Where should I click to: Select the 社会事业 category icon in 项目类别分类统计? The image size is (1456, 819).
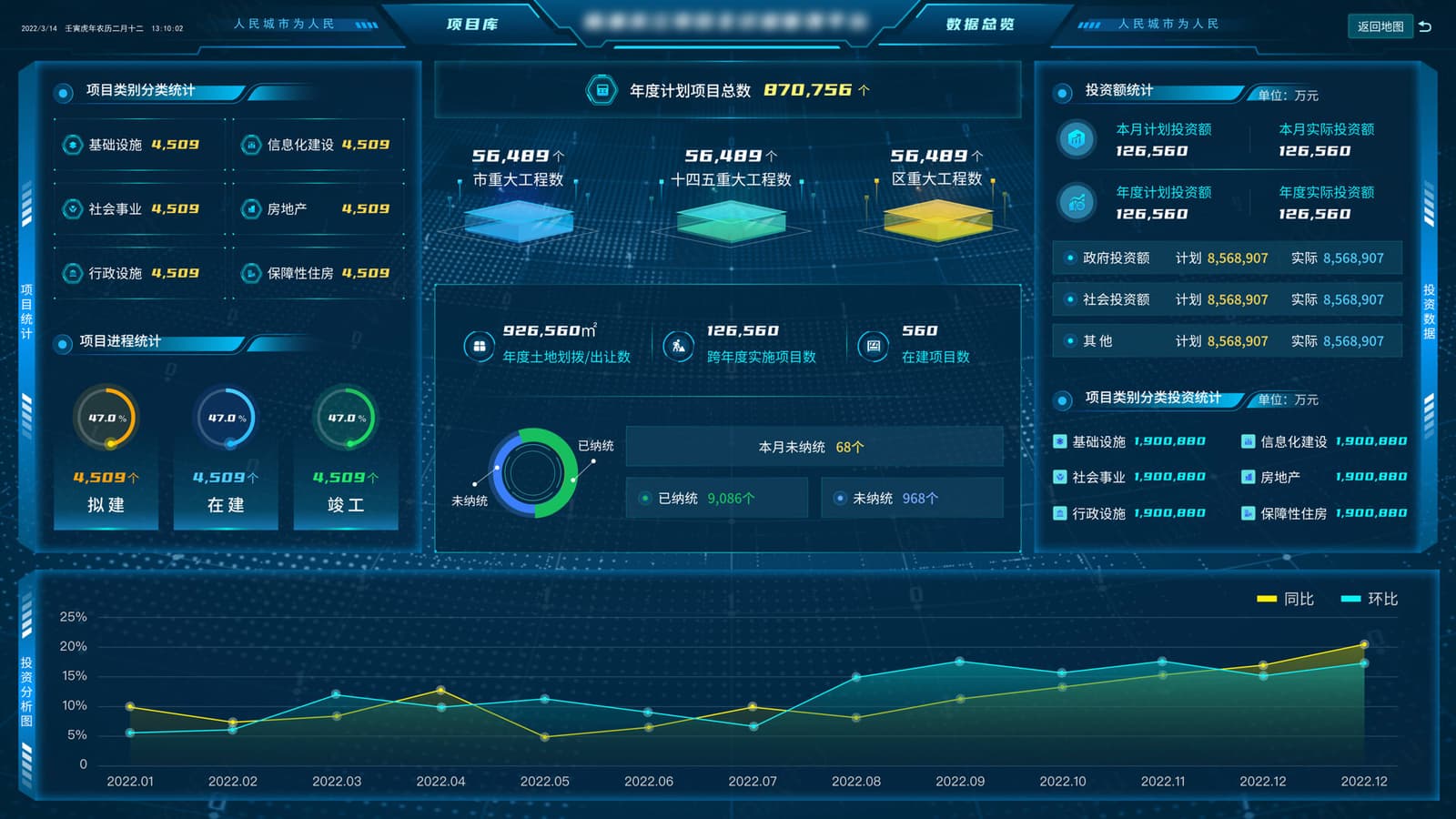click(x=72, y=209)
